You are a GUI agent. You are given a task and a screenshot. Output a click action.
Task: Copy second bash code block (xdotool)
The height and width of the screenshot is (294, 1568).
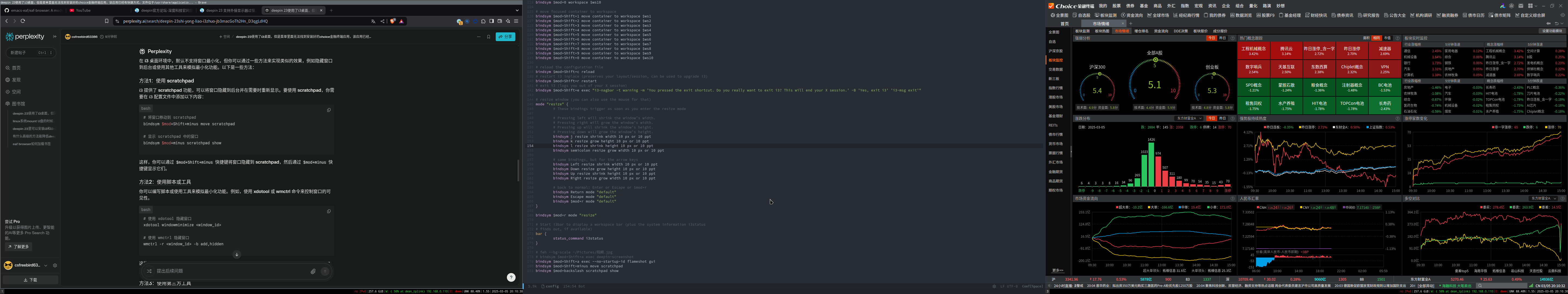(x=329, y=211)
